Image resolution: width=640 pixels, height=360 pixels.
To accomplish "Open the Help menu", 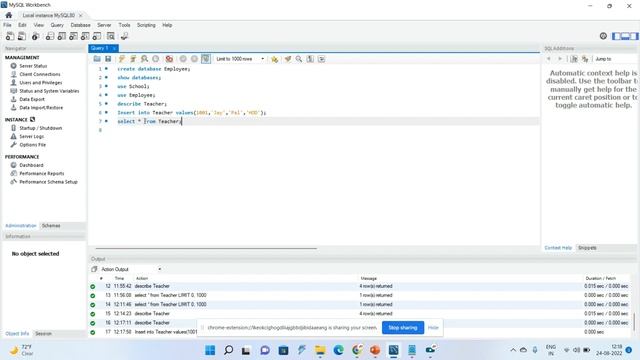I will click(x=167, y=25).
